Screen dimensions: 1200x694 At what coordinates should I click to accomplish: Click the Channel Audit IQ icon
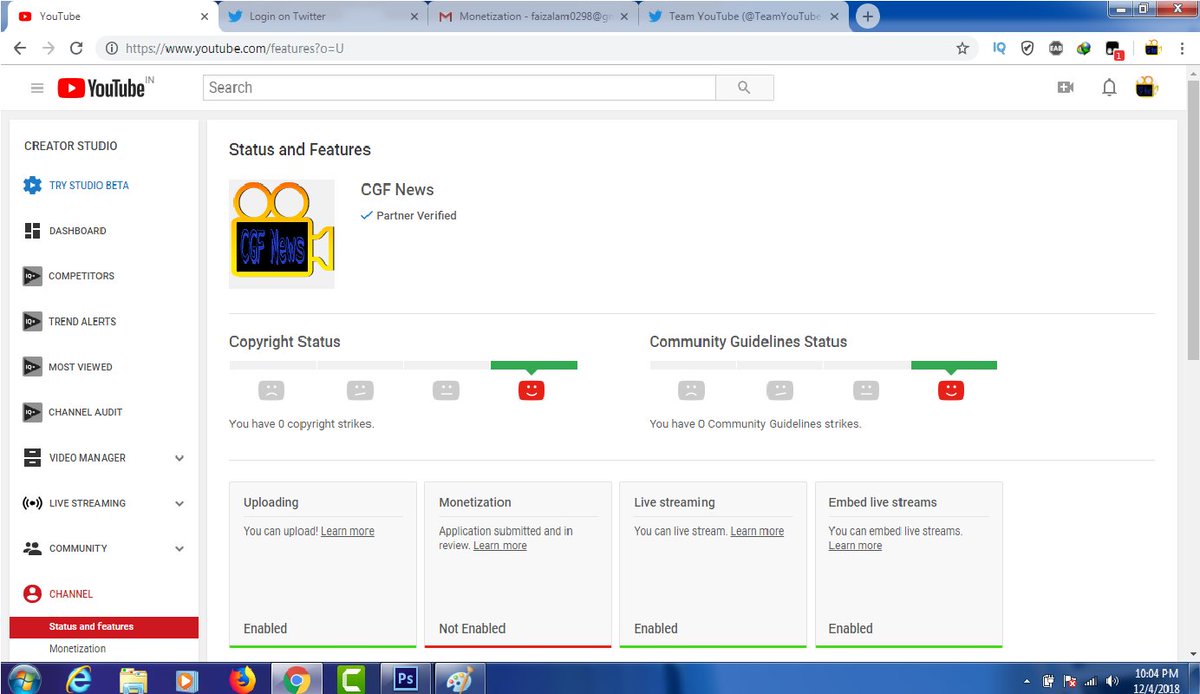point(32,412)
